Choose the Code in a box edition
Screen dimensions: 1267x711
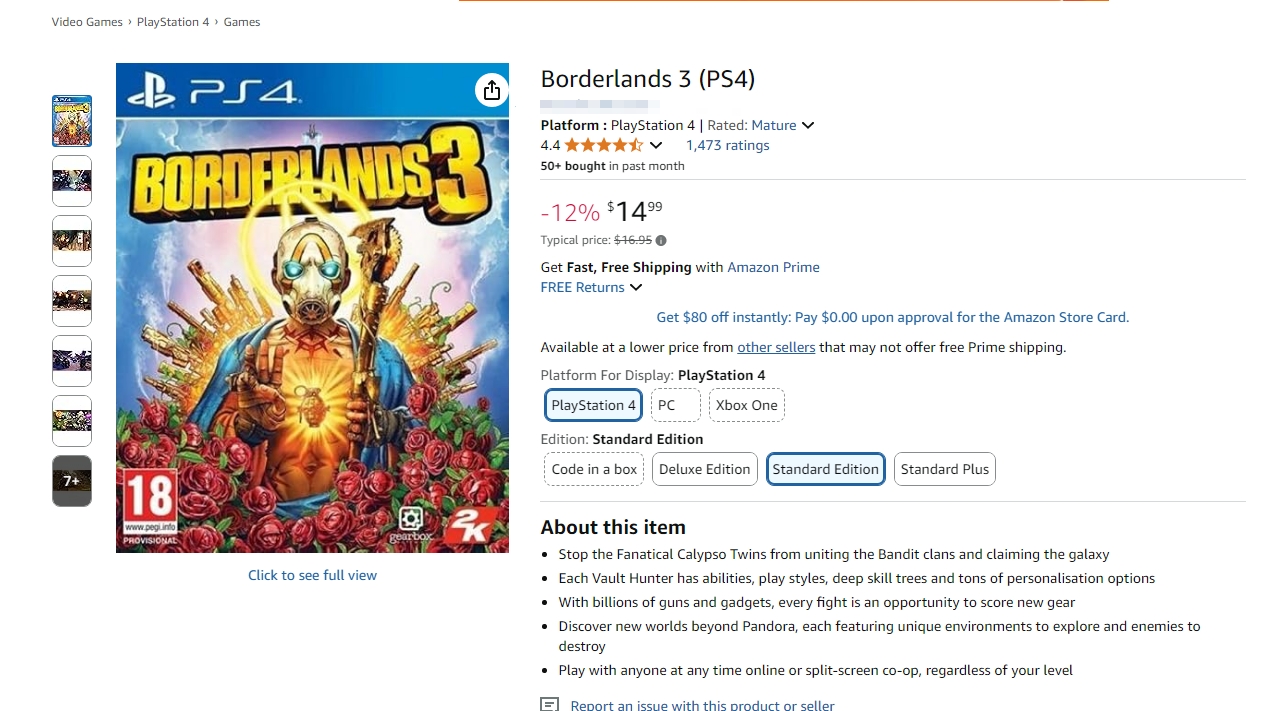[594, 469]
